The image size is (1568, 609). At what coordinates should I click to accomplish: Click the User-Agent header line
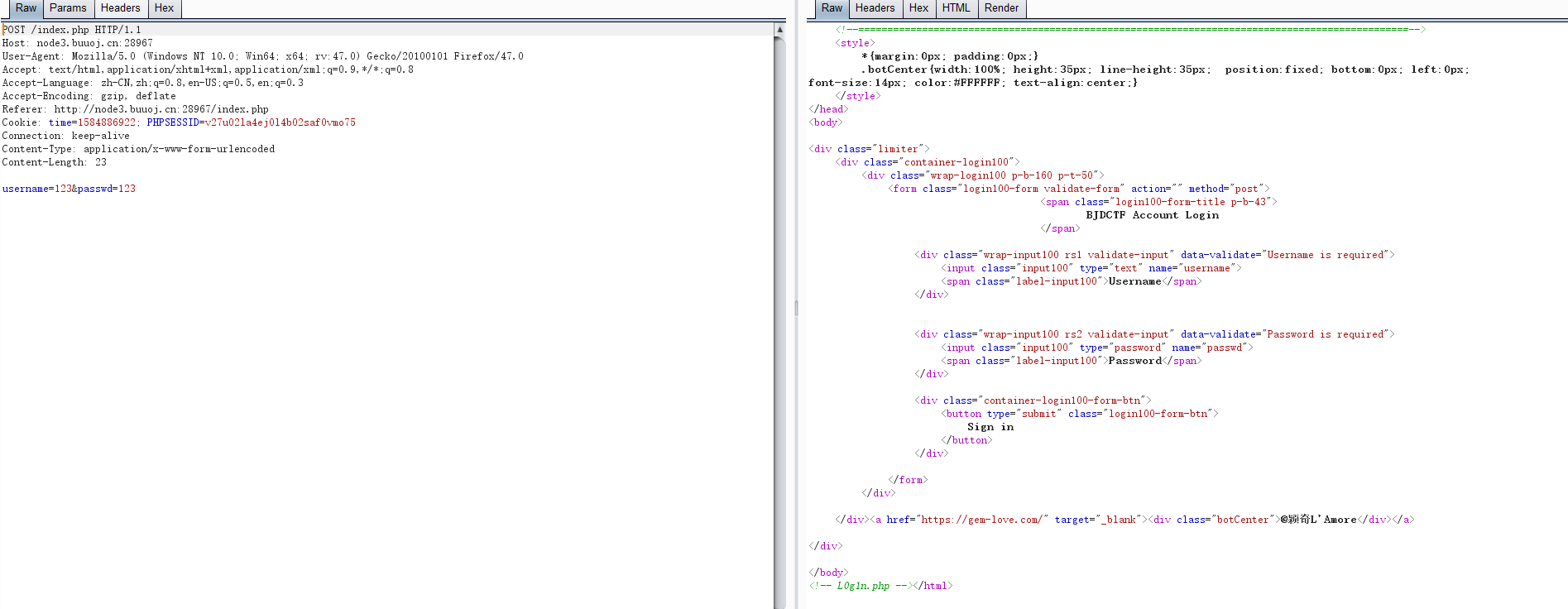pos(263,56)
